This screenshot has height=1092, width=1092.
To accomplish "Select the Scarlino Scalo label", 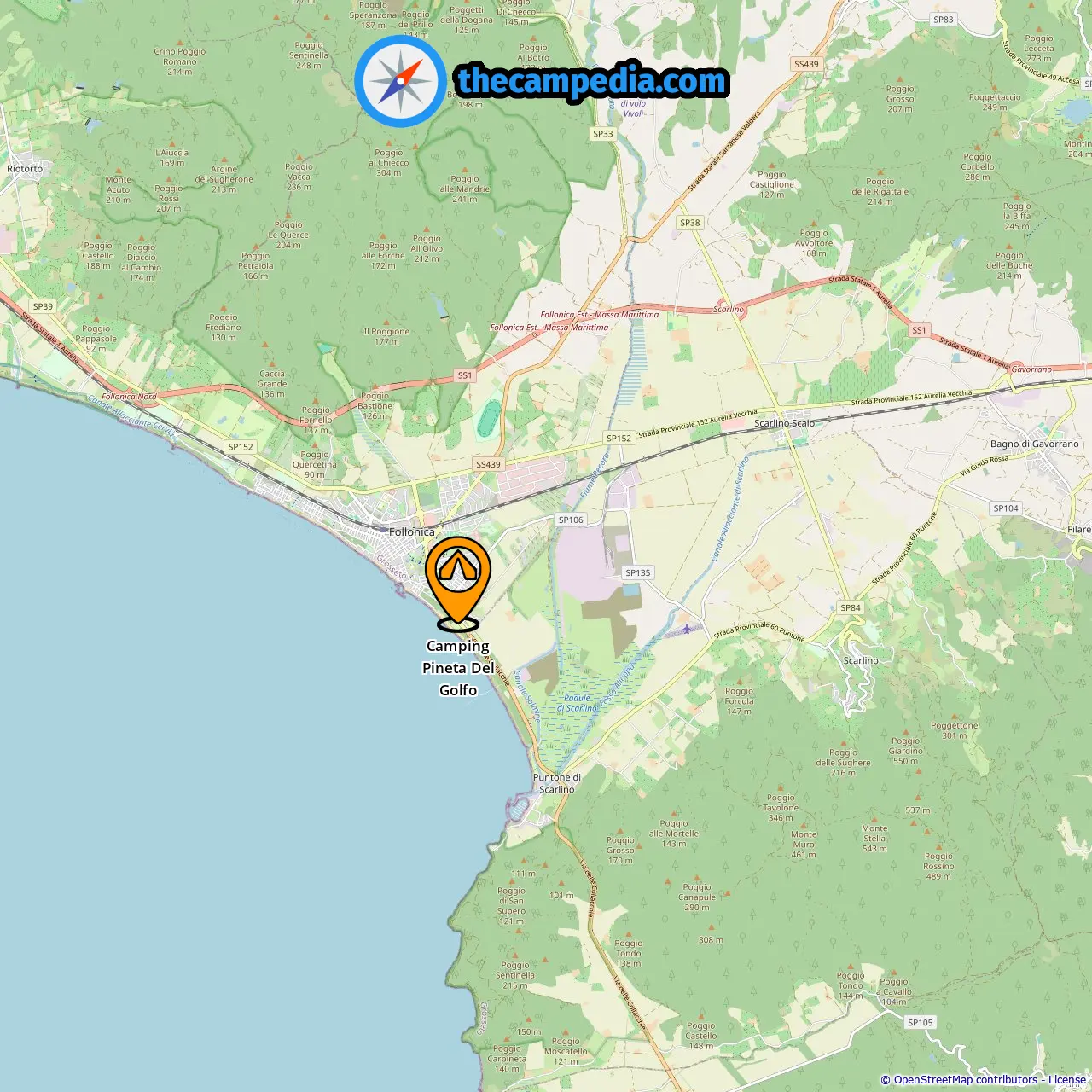I will coord(784,423).
